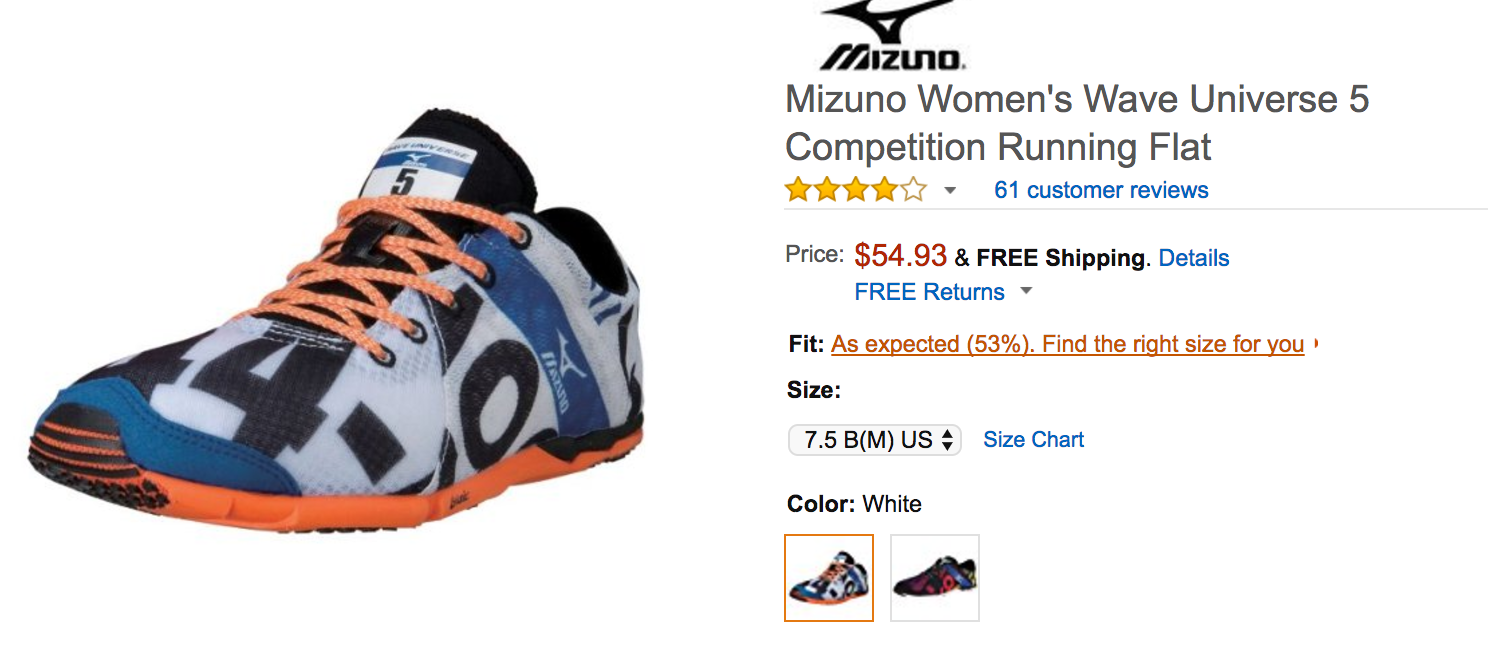The height and width of the screenshot is (648, 1488).
Task: Open the FREE Returns dropdown arrow
Action: pos(1025,292)
